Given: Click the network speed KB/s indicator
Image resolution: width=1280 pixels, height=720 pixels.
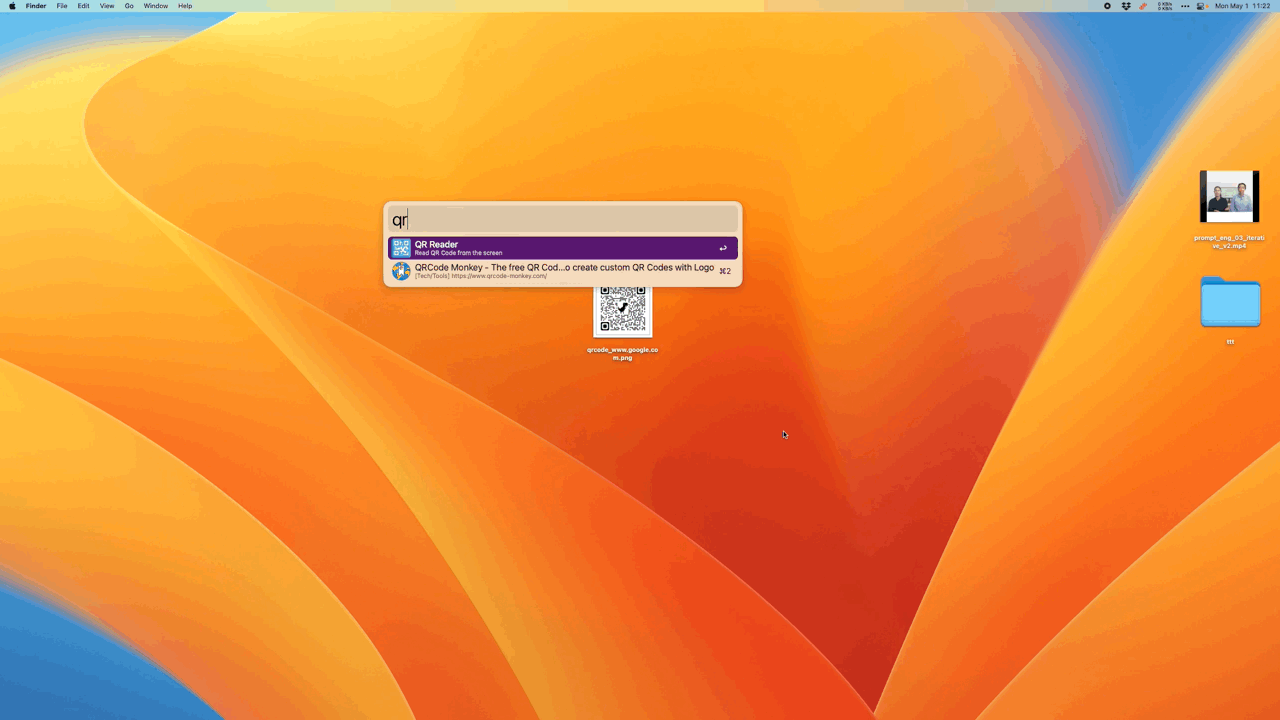Looking at the screenshot, I should 1165,6.
